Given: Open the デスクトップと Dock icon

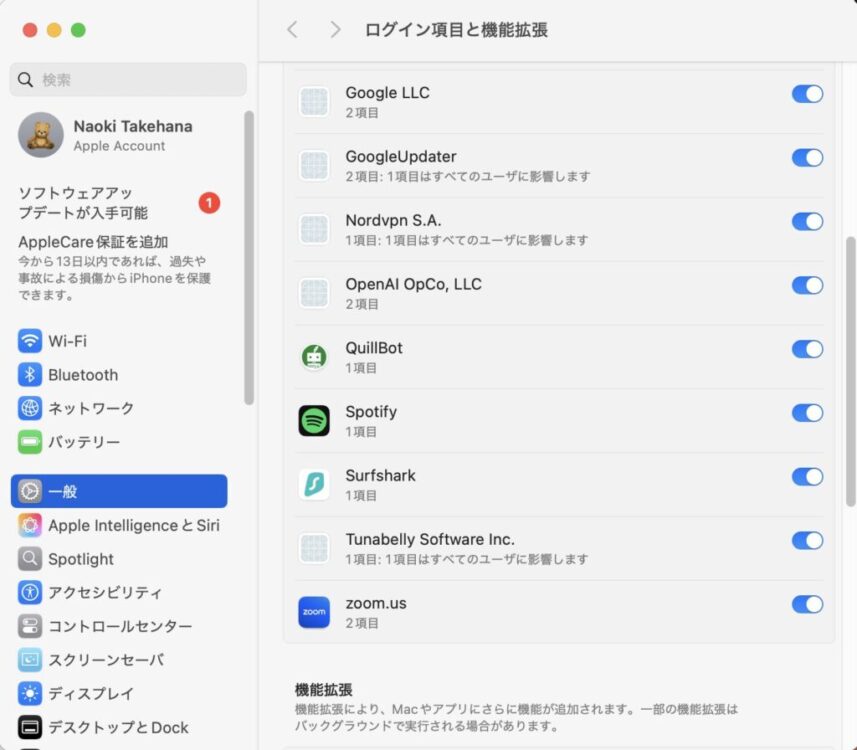Looking at the screenshot, I should pos(30,727).
